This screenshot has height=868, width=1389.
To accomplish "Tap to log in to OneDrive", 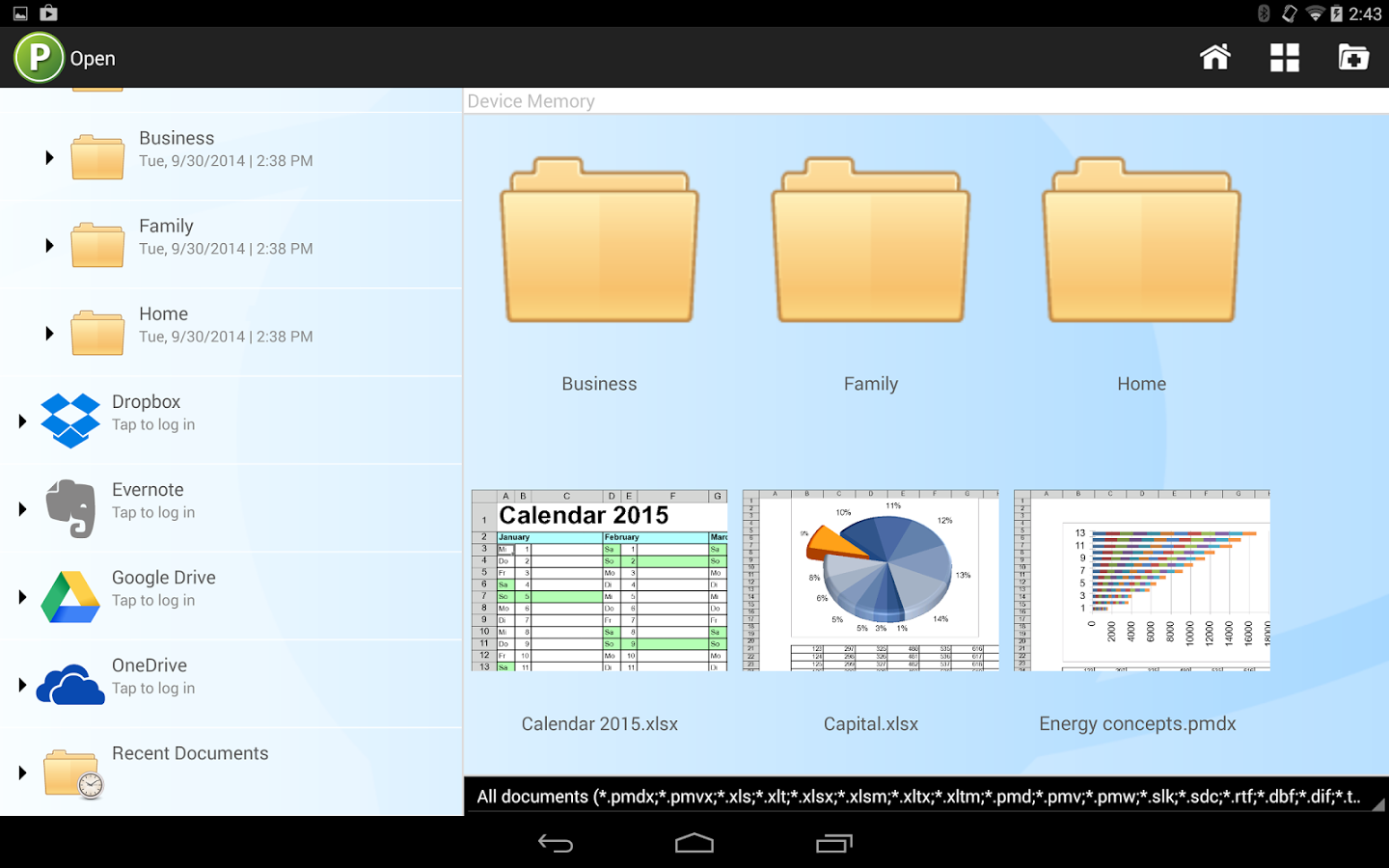I will tap(153, 688).
